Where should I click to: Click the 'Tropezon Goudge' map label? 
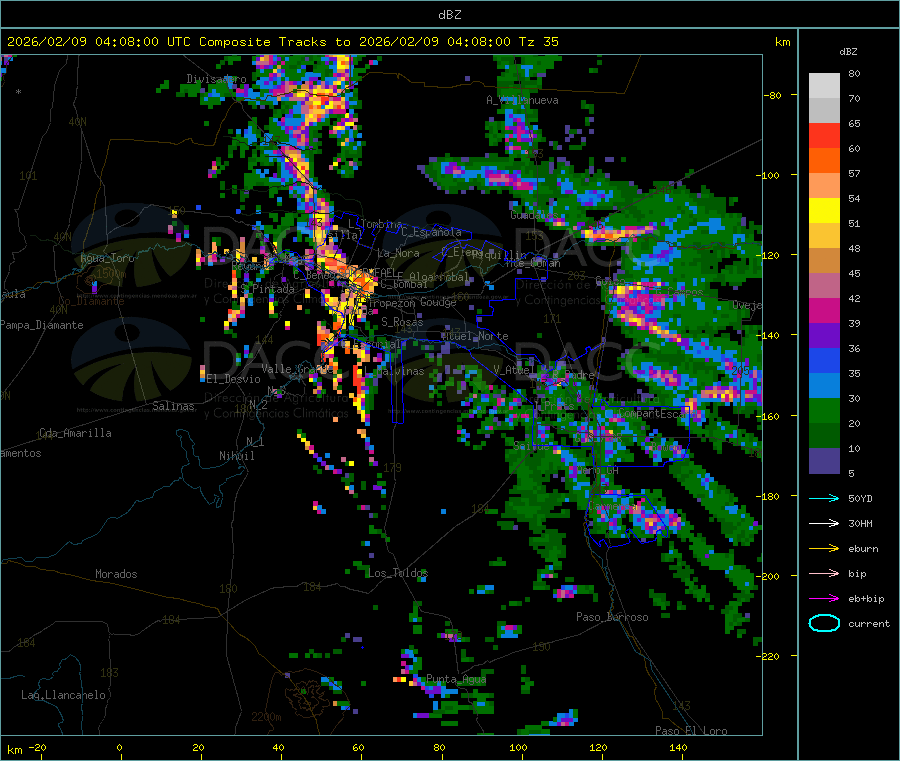pos(412,303)
